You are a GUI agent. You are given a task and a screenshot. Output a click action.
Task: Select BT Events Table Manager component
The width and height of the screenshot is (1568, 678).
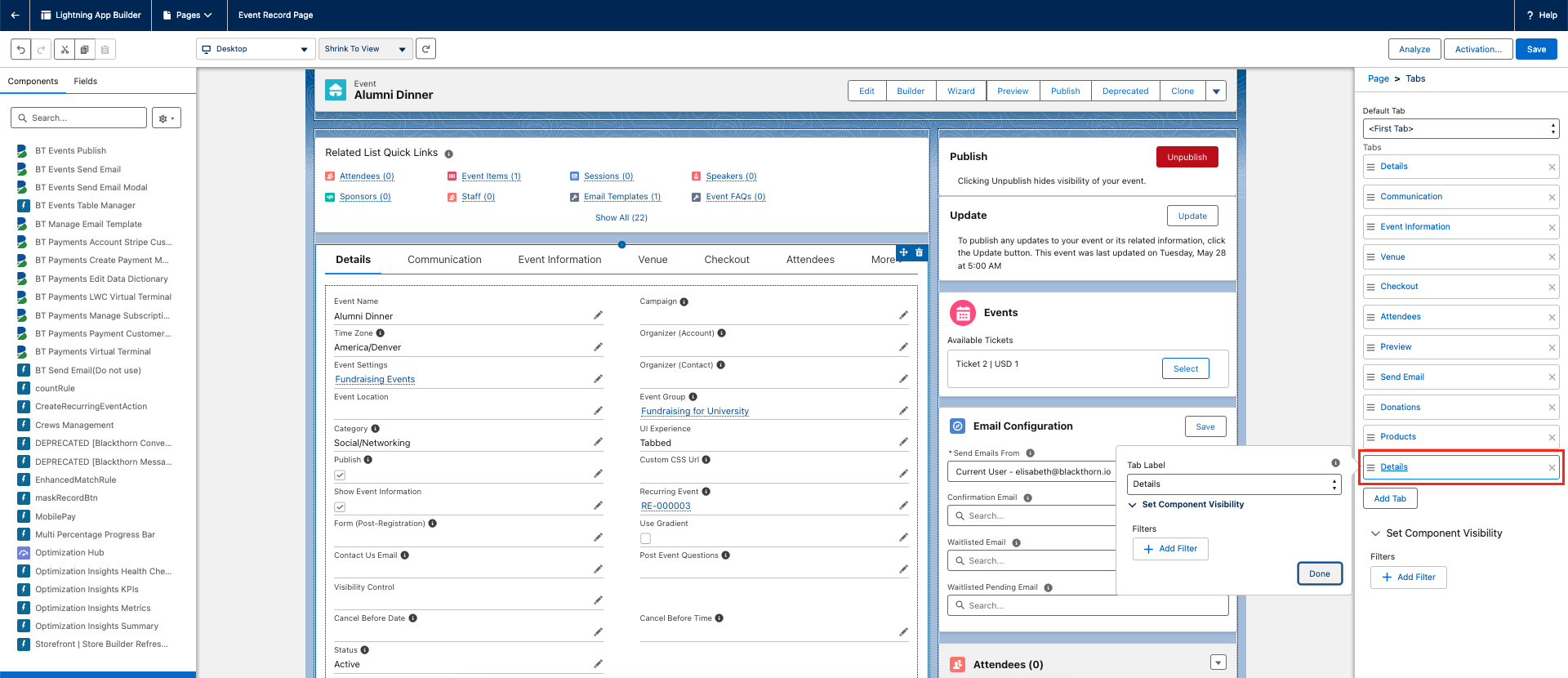pyautogui.click(x=85, y=206)
